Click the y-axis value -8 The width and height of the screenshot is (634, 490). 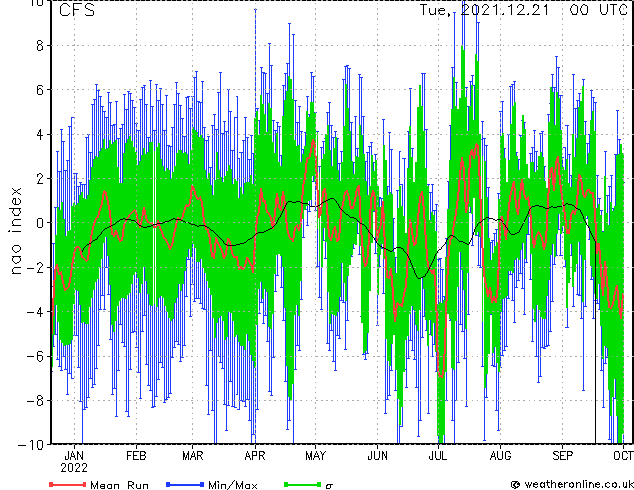35,401
